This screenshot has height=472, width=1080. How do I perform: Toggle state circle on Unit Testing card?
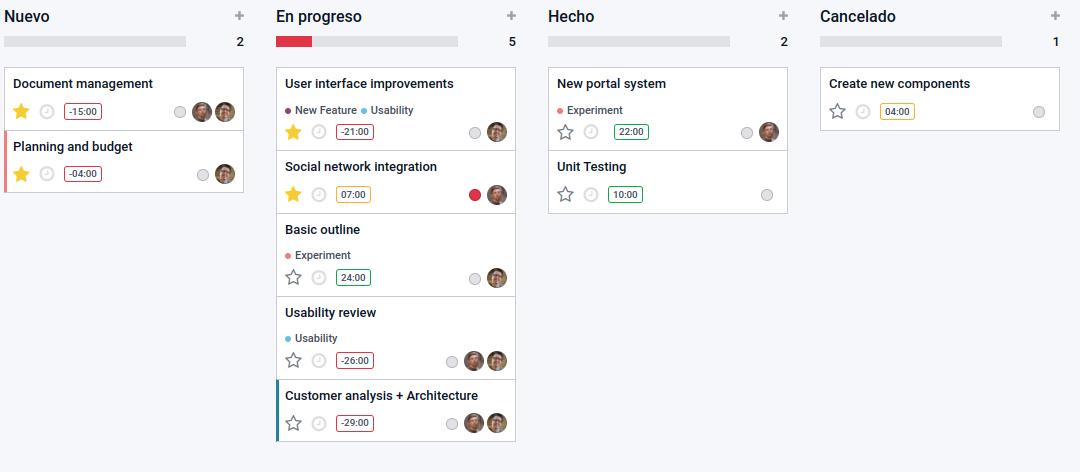pos(767,195)
